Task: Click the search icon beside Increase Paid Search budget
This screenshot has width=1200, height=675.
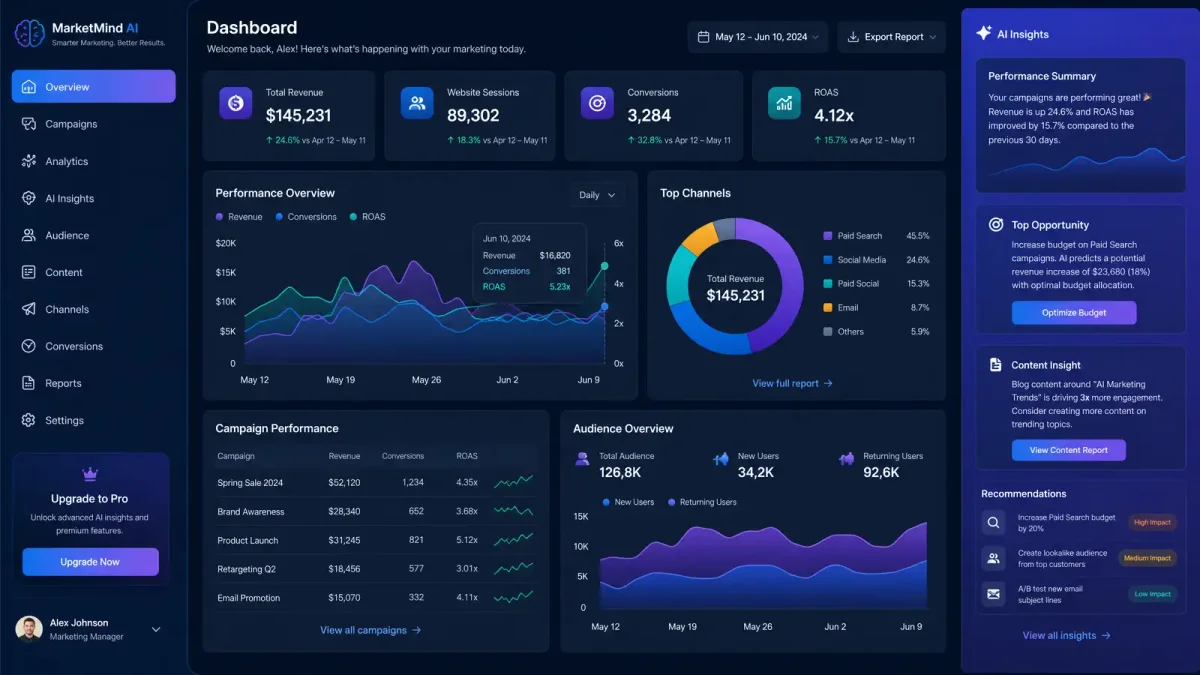Action: pyautogui.click(x=993, y=522)
